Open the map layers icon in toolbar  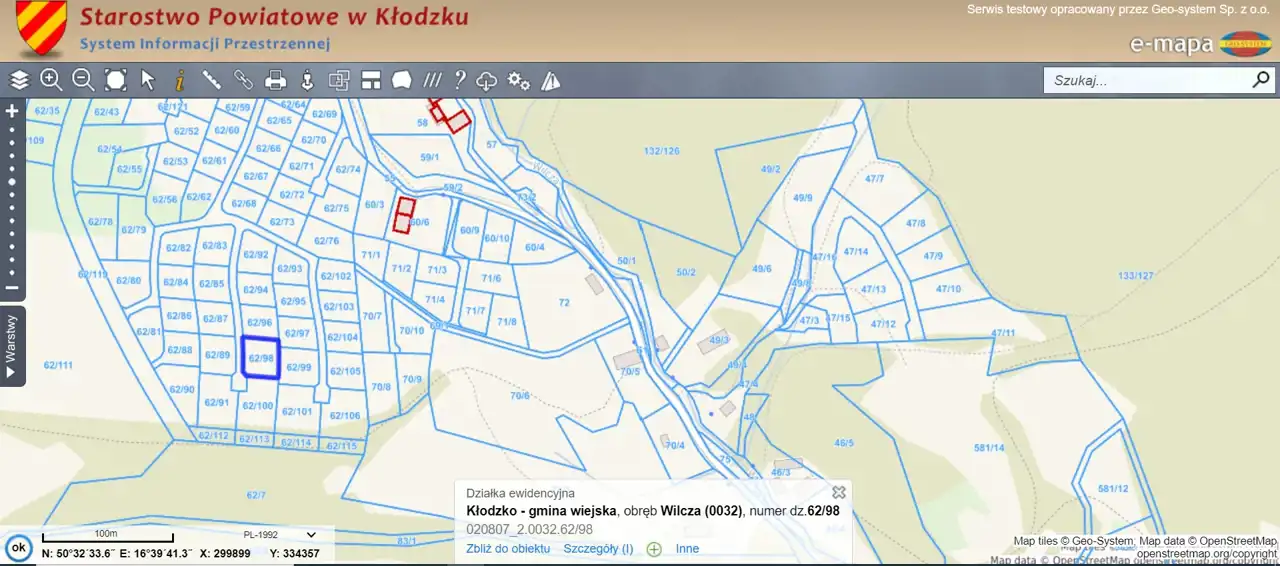(19, 80)
